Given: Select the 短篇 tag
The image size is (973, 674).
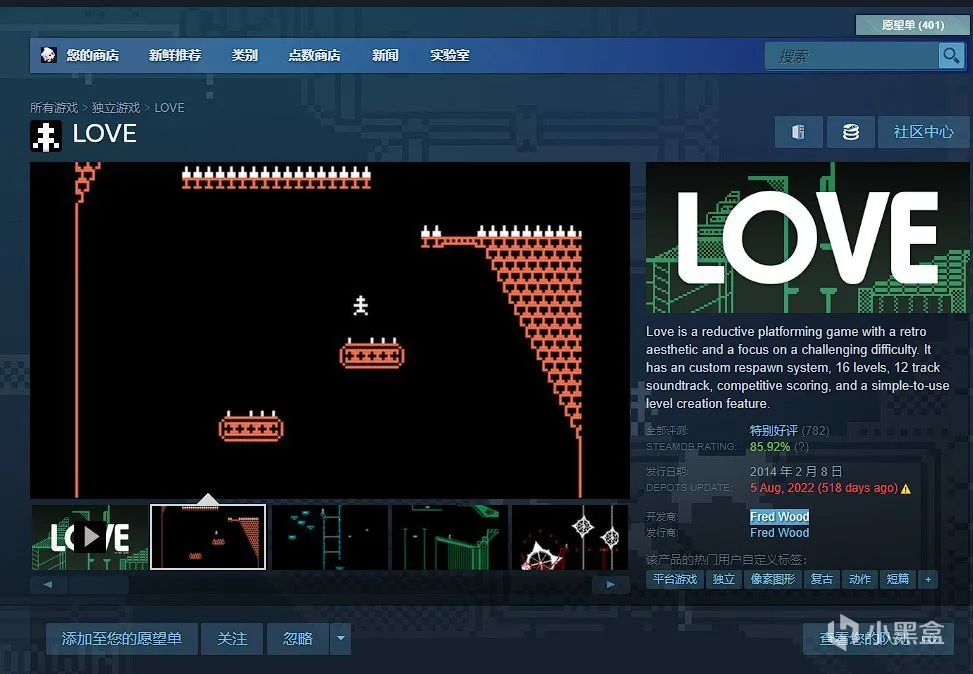Looking at the screenshot, I should pos(897,579).
